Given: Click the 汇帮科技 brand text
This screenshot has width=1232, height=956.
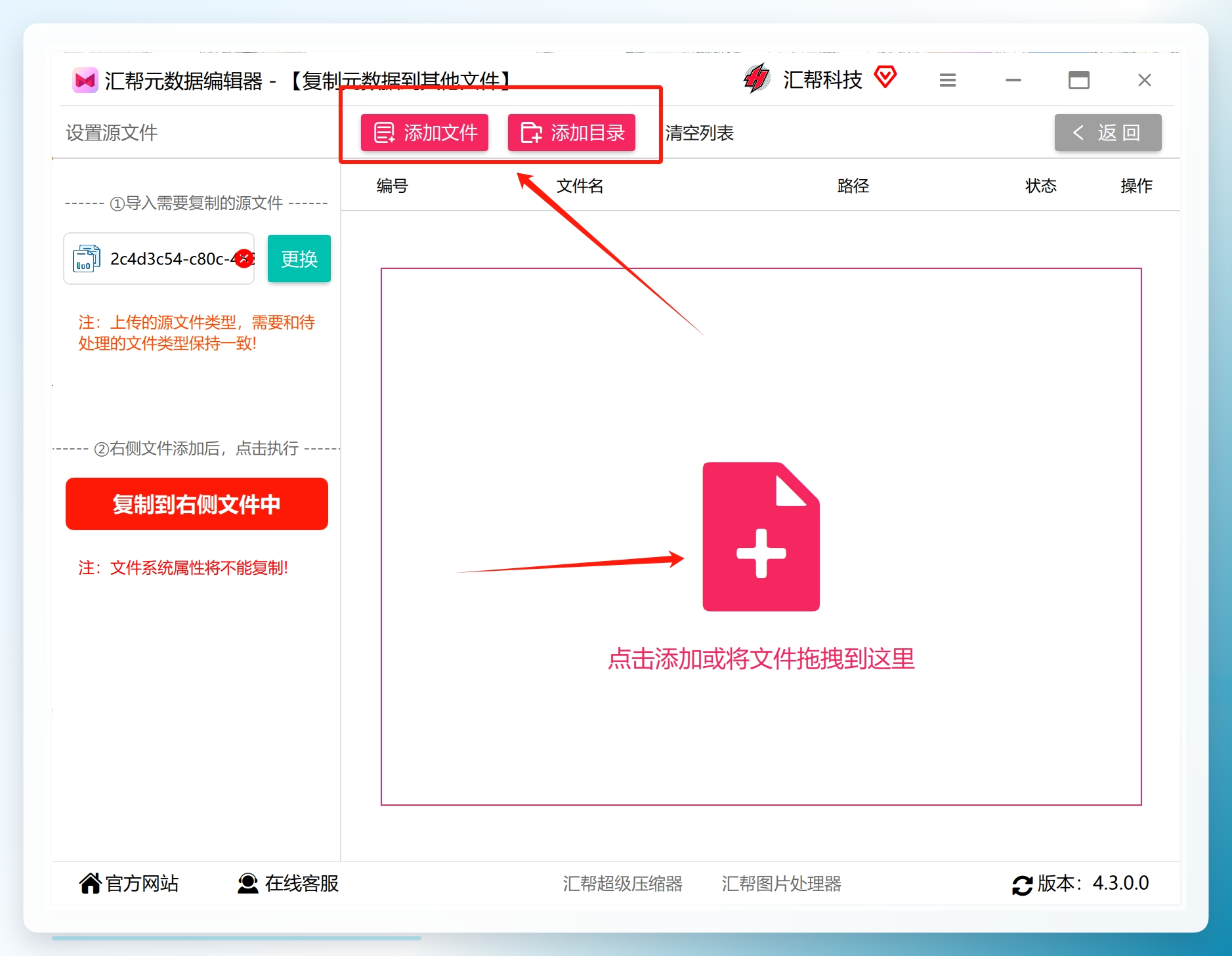Looking at the screenshot, I should [x=822, y=80].
